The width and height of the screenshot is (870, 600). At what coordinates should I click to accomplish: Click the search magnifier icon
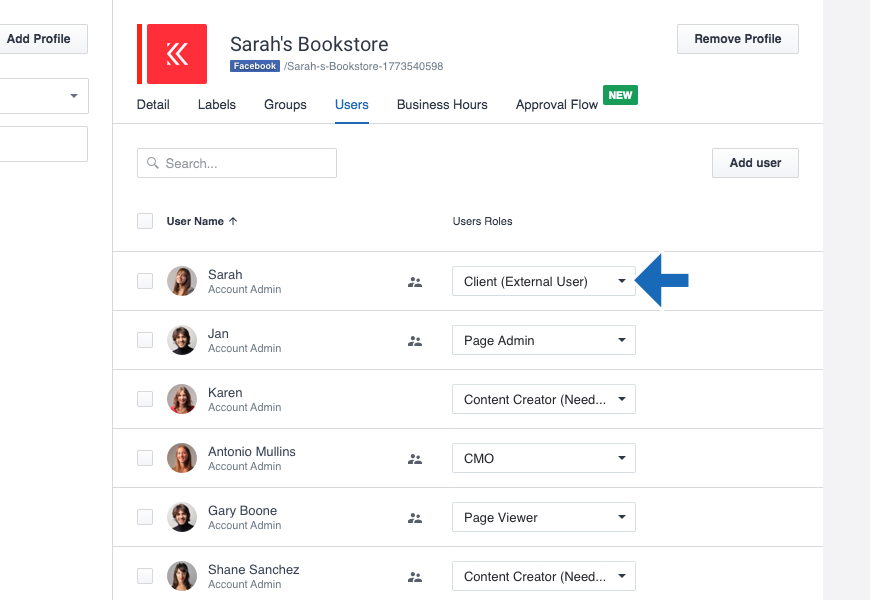click(153, 163)
